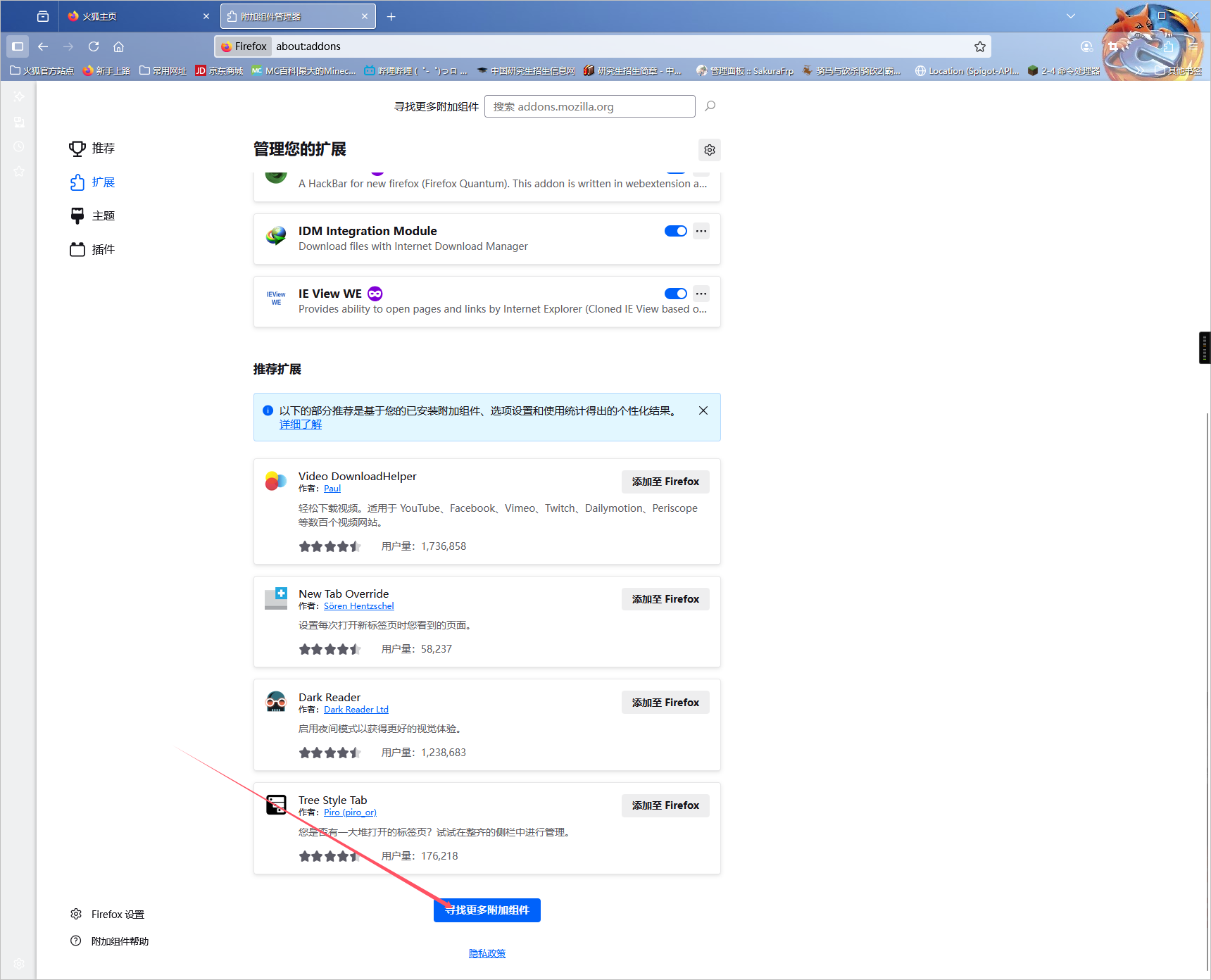
Task: Dismiss the personalized recommendations notice
Action: click(703, 410)
